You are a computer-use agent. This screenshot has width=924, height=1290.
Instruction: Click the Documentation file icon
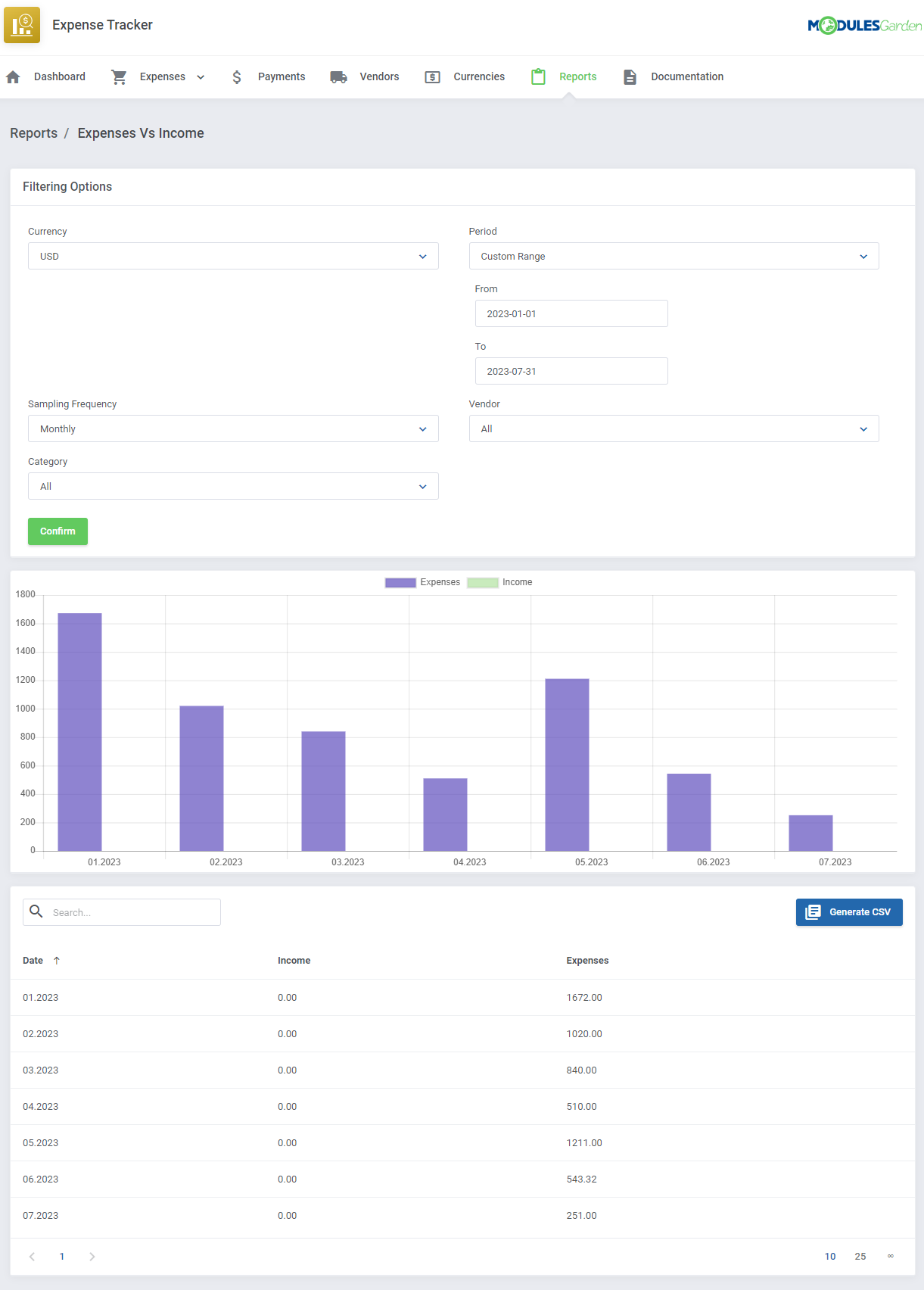pos(630,77)
